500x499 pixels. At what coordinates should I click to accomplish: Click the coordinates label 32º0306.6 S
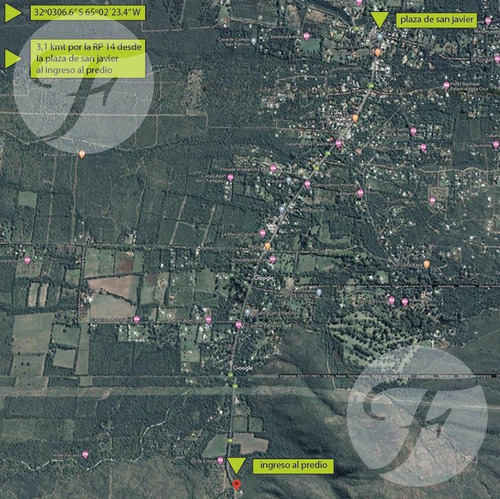88,13
